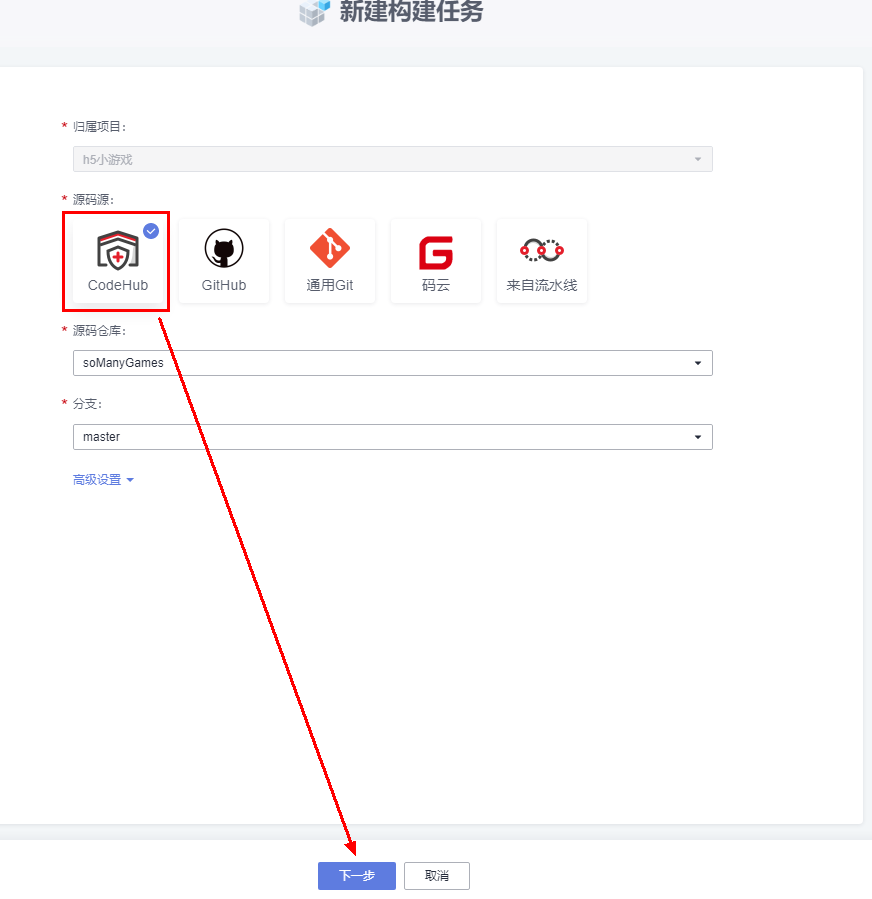The image size is (872, 899).
Task: Click the 新建构建任务 page title
Action: pos(412,11)
